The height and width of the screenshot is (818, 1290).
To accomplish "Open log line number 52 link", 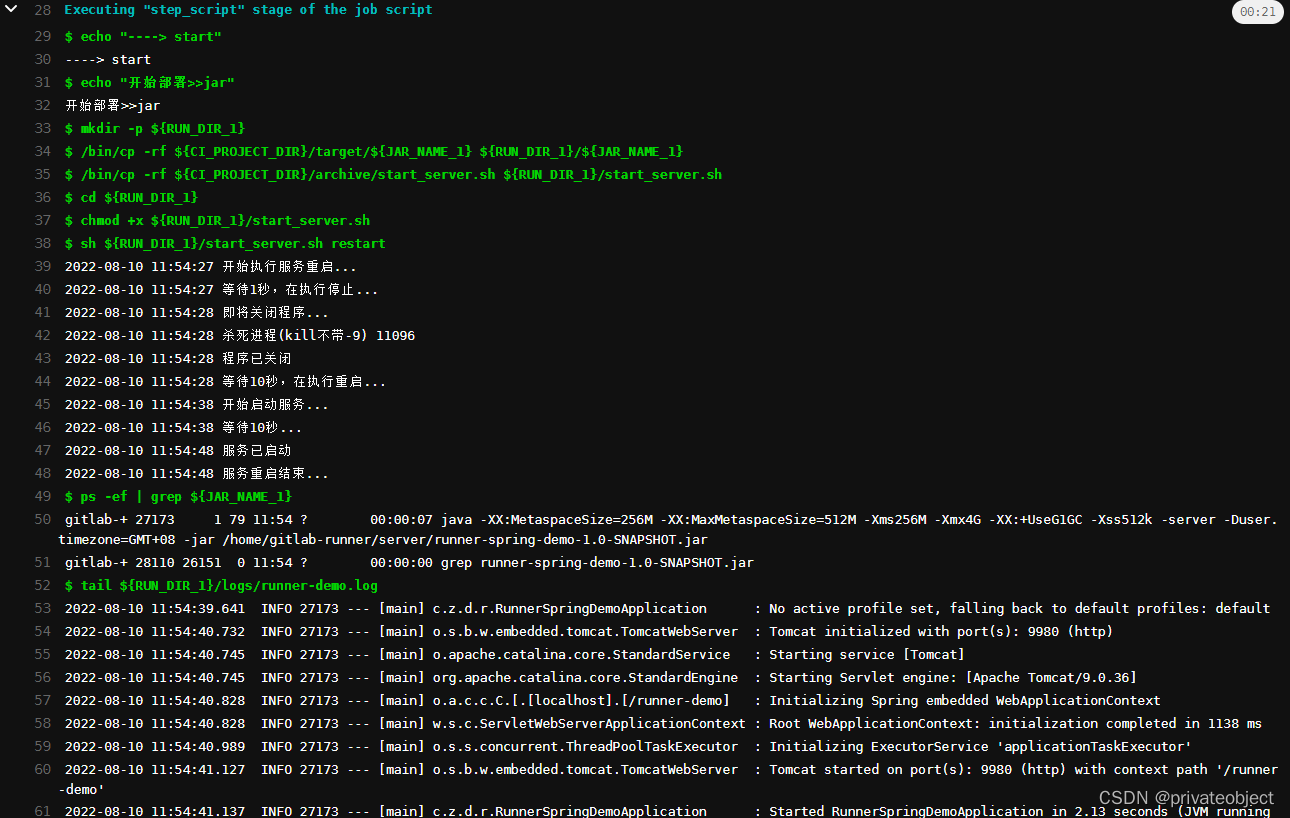I will (x=42, y=585).
